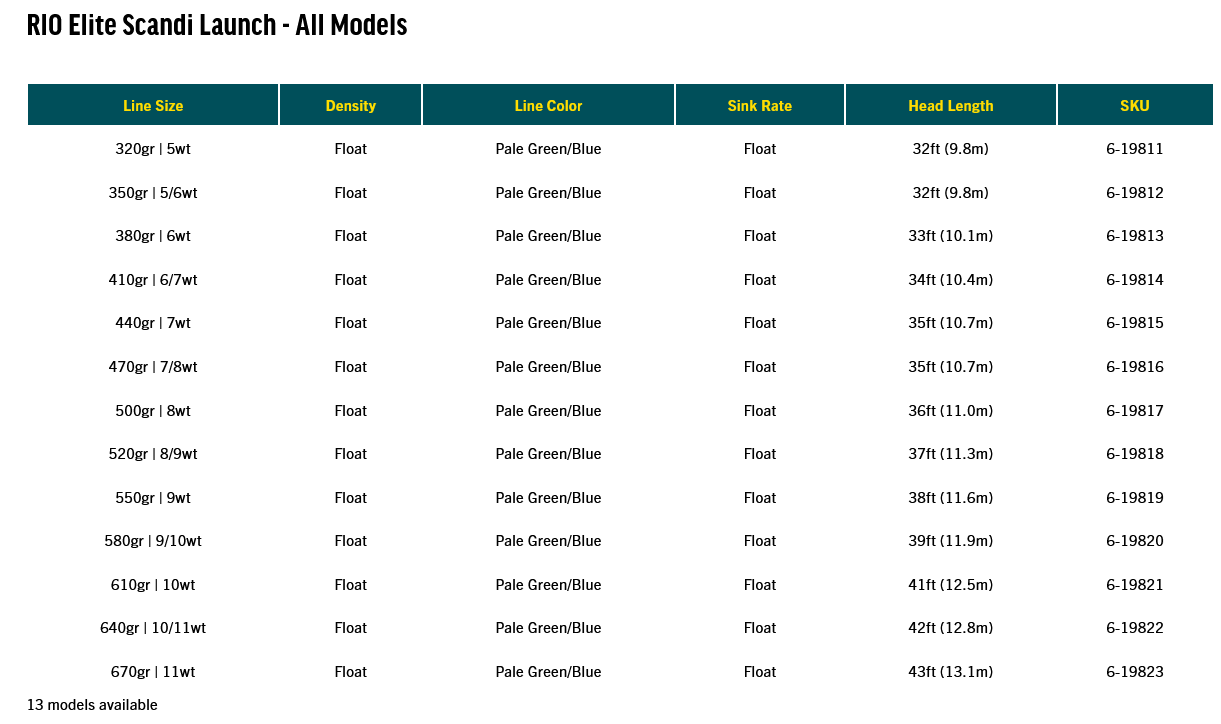Click the 520gr | 8/9wt line size cell
Viewport: 1221px width, 724px height.
(x=153, y=454)
